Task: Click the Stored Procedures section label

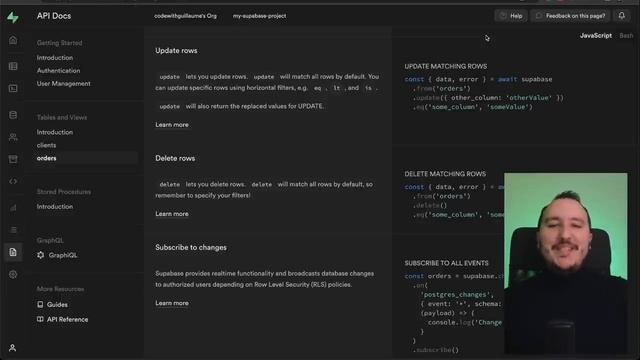Action: coord(64,192)
